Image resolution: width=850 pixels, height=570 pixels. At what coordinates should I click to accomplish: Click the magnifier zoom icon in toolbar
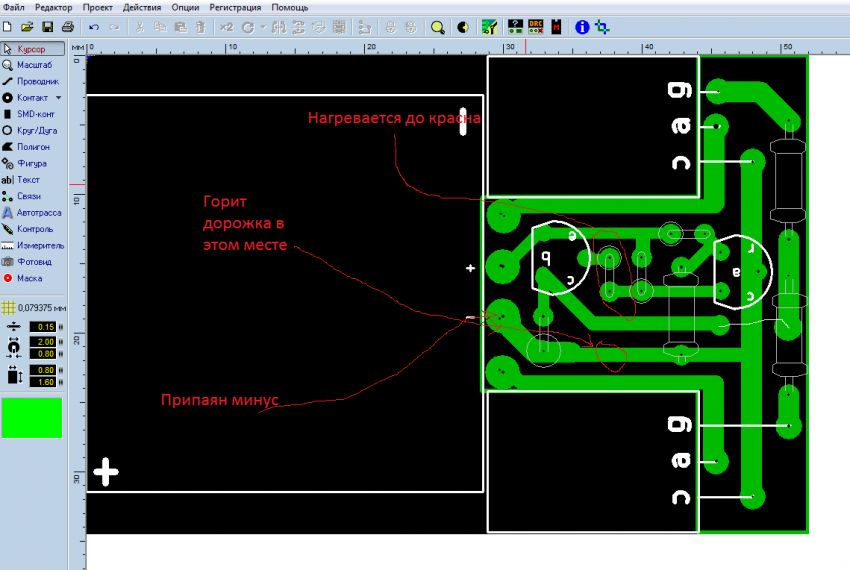tap(437, 27)
